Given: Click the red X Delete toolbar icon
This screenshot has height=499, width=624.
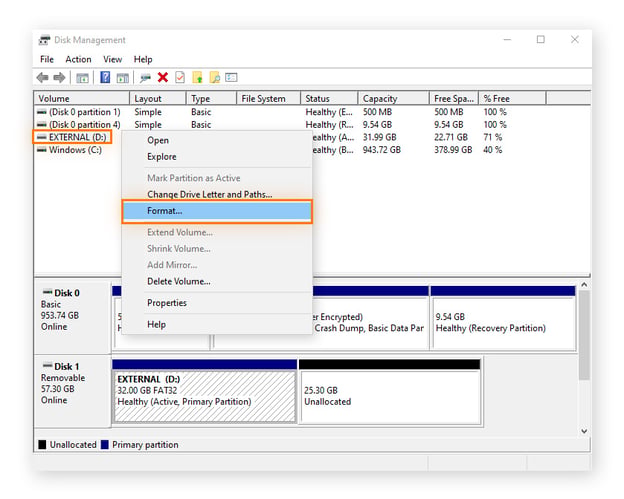Looking at the screenshot, I should 163,77.
